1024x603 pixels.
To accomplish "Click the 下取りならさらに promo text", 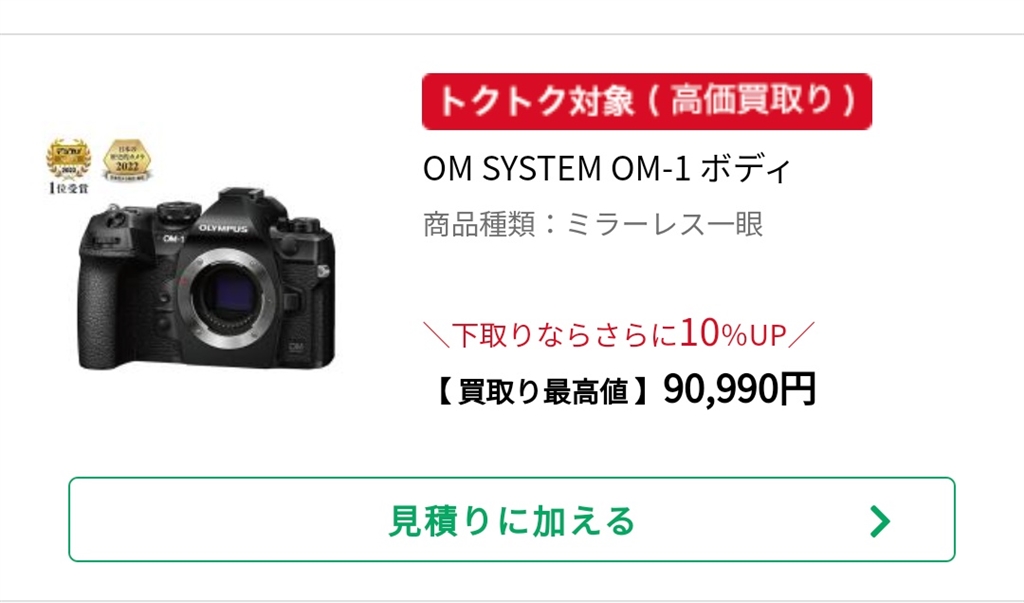I will click(x=566, y=335).
